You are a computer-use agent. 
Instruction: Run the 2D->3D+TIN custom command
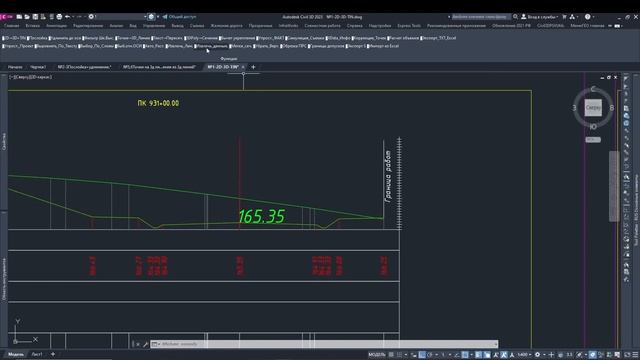tap(14, 38)
